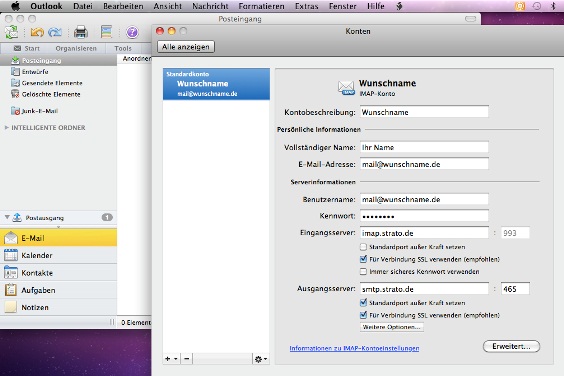Viewport: 564px width, 376px height.
Task: Open the Ansicht menu
Action: (x=168, y=6)
